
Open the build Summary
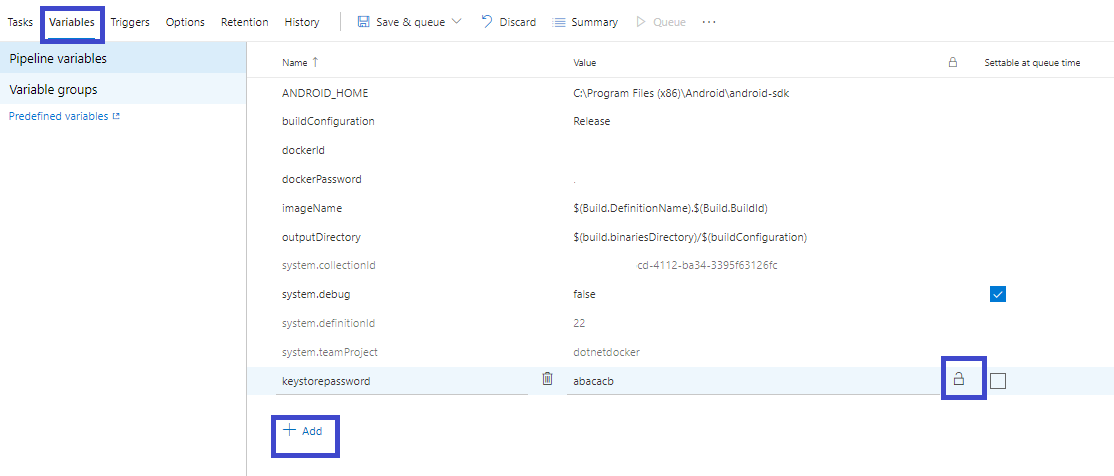[585, 22]
